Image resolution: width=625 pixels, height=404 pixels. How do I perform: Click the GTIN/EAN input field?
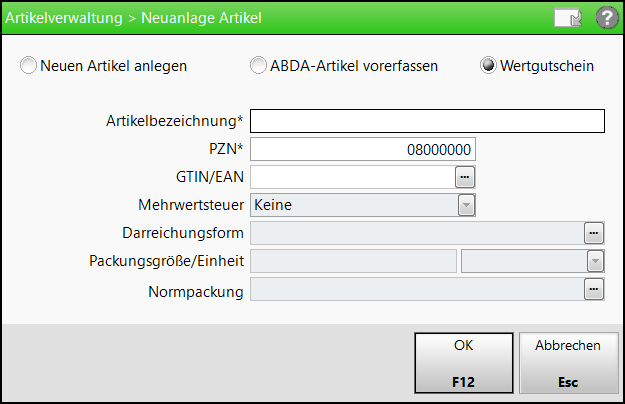(351, 177)
